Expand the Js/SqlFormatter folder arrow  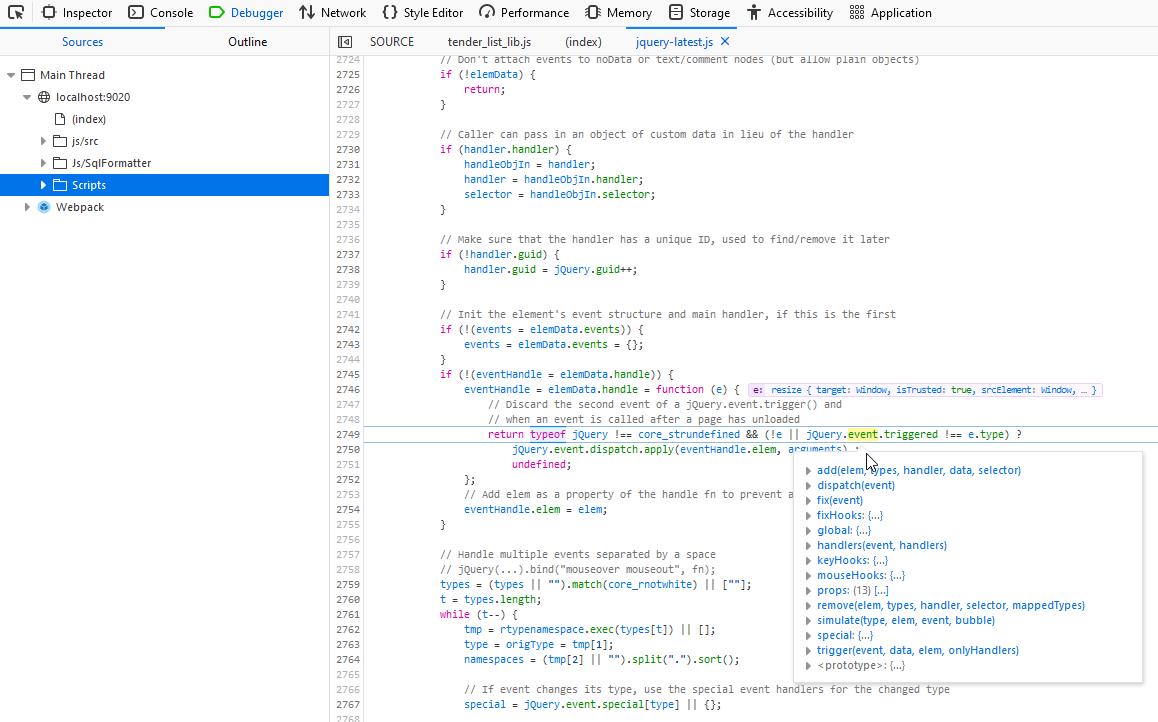pos(44,163)
